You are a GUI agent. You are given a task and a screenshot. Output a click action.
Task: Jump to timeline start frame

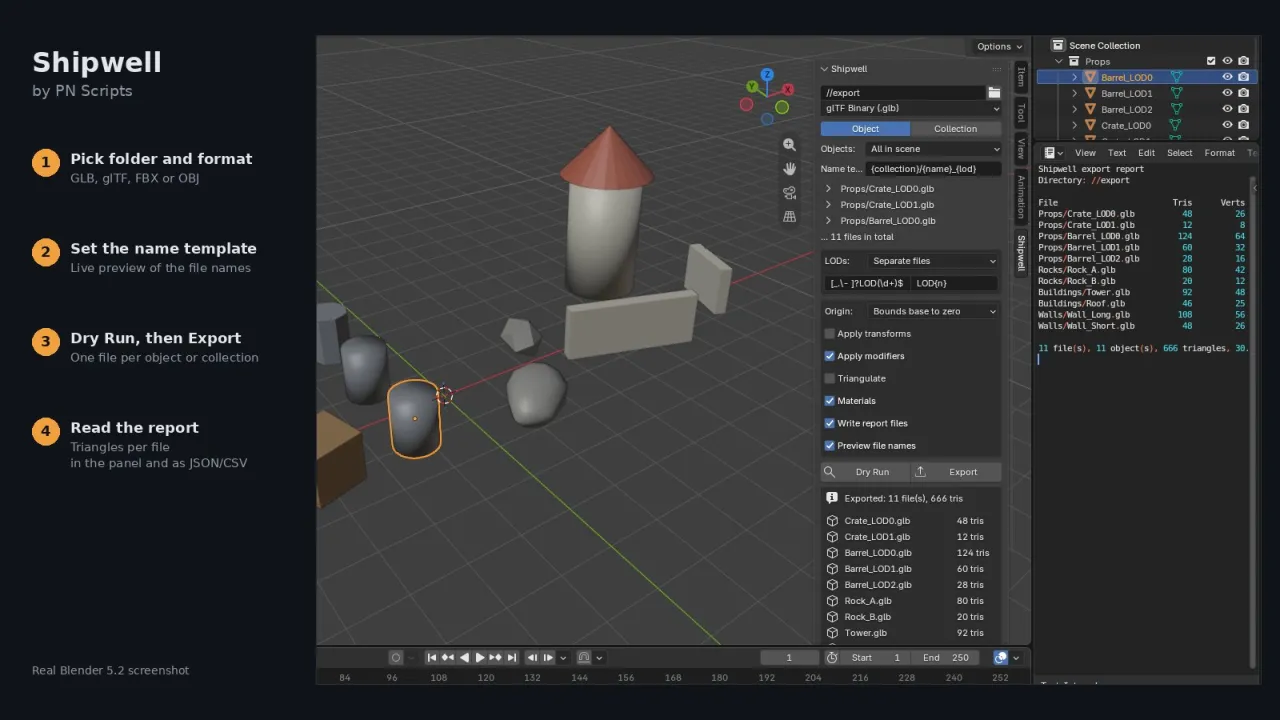(x=432, y=657)
